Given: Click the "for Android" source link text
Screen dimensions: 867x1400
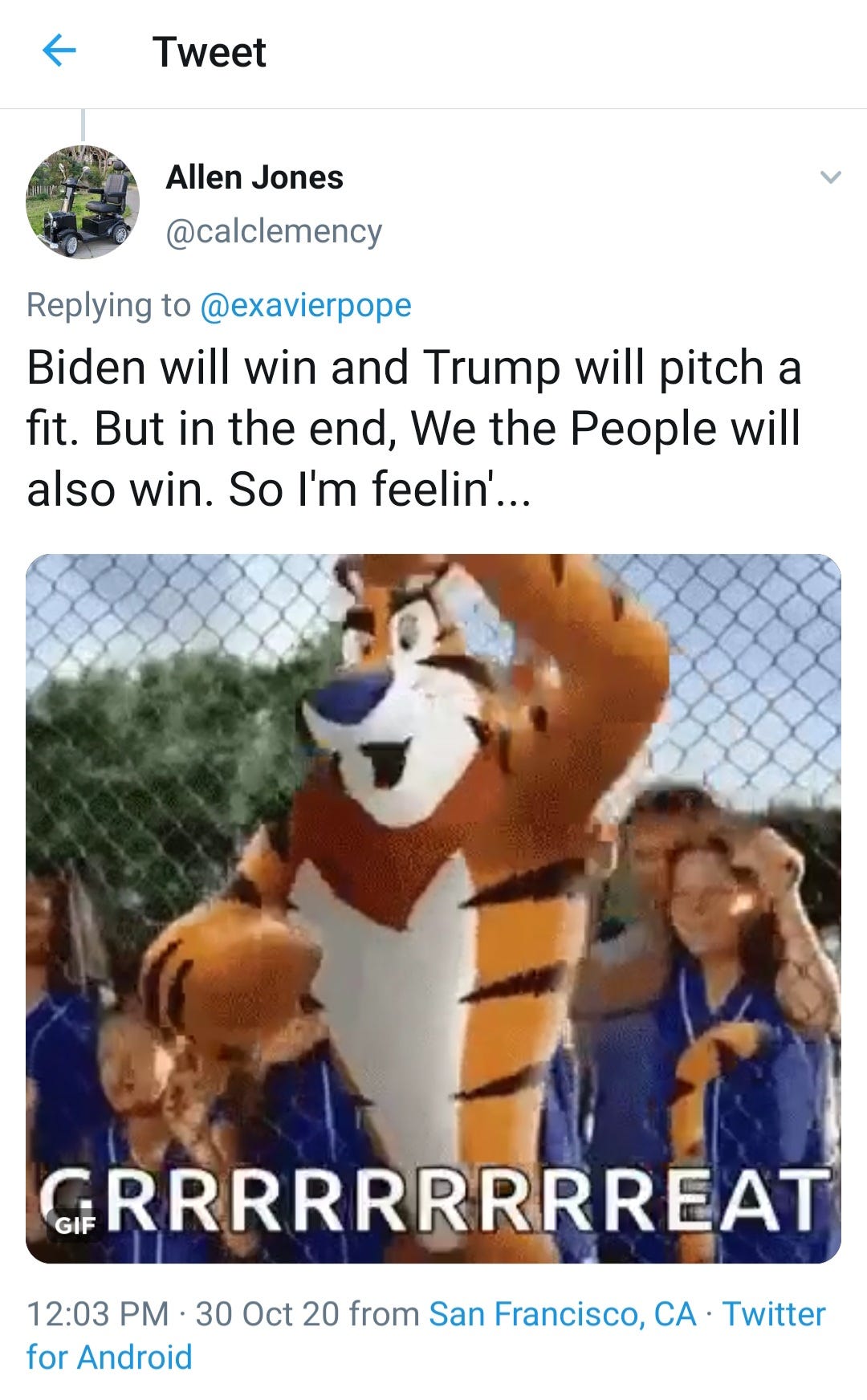Looking at the screenshot, I should (x=109, y=1357).
